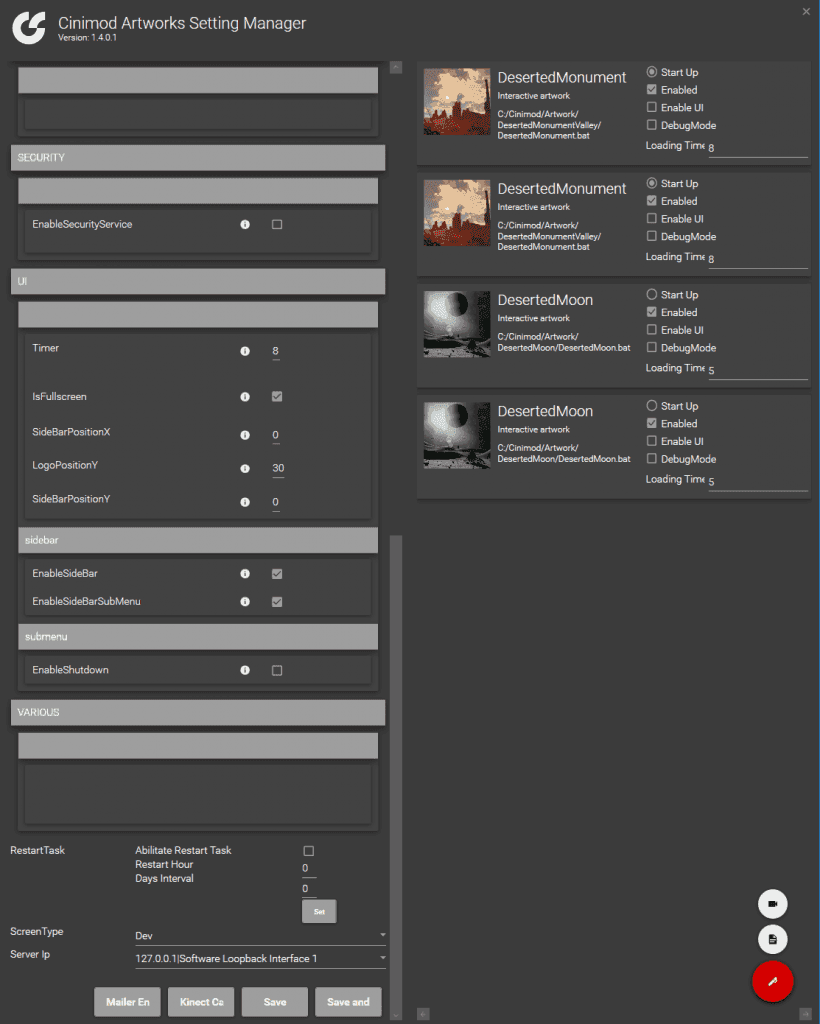Click the Days Interval input field
Screen dimensions: 820x1024
[x=309, y=889]
